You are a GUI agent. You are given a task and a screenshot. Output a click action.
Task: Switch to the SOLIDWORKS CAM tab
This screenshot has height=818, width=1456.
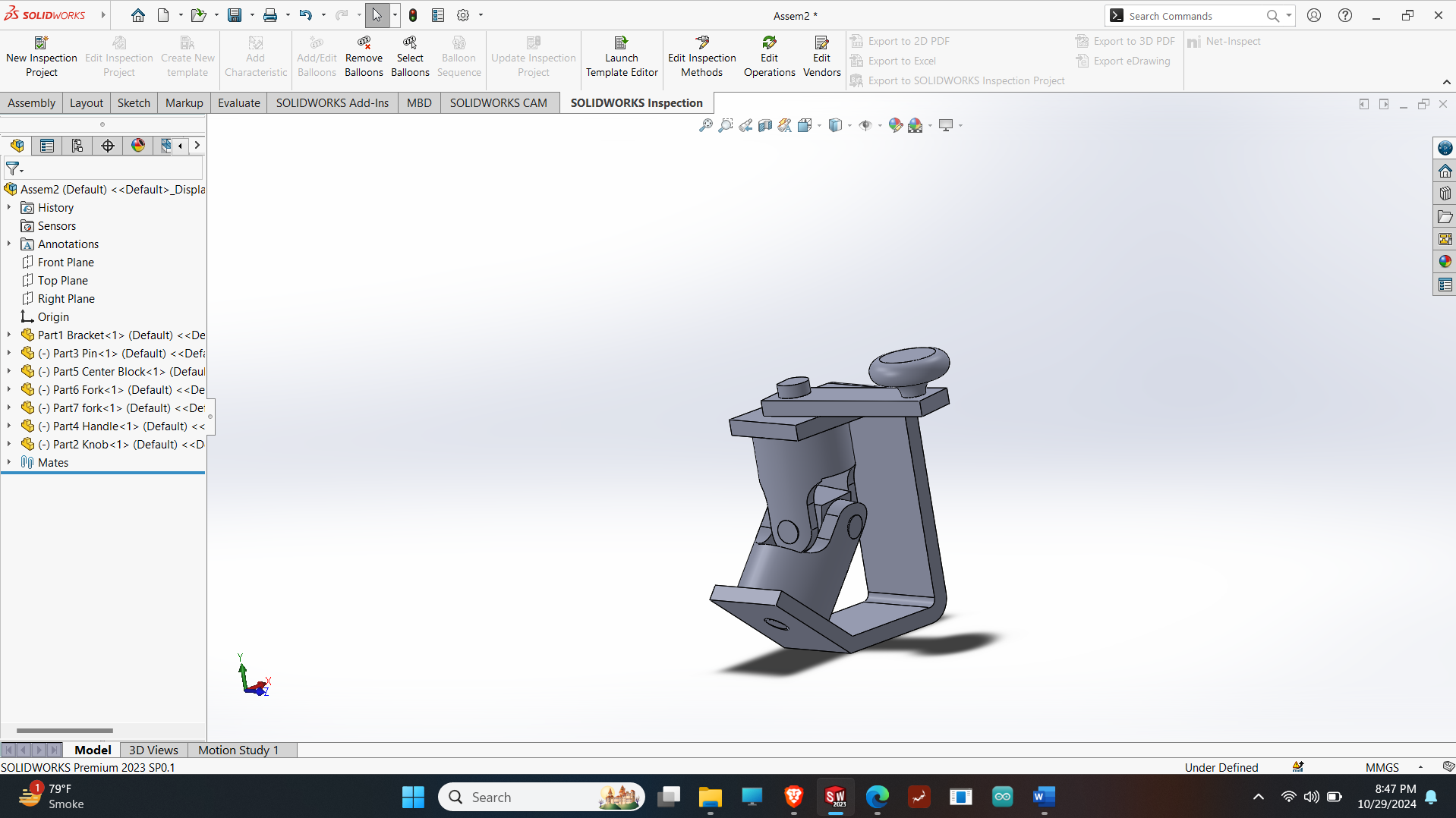click(498, 102)
